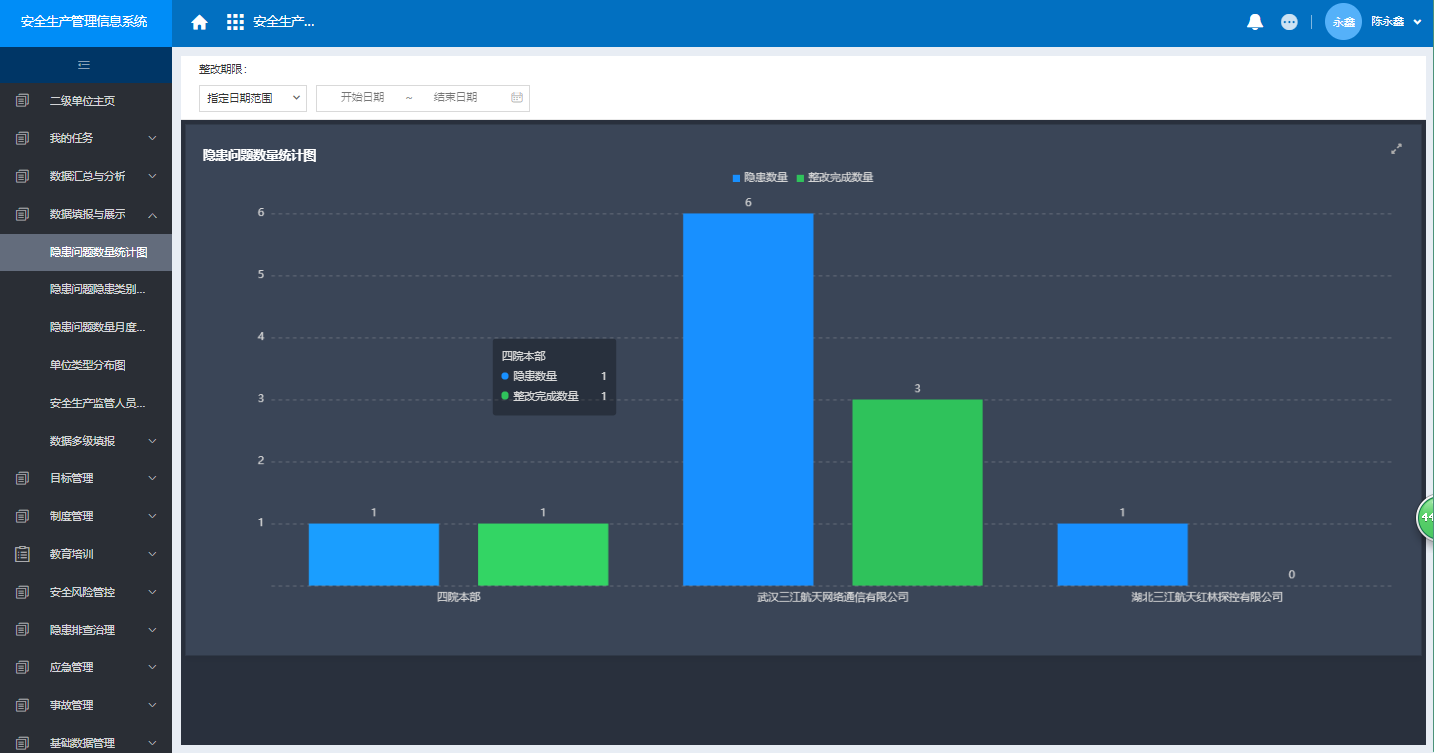Click the icon beside 应急管理
The height and width of the screenshot is (753, 1434).
(x=23, y=667)
